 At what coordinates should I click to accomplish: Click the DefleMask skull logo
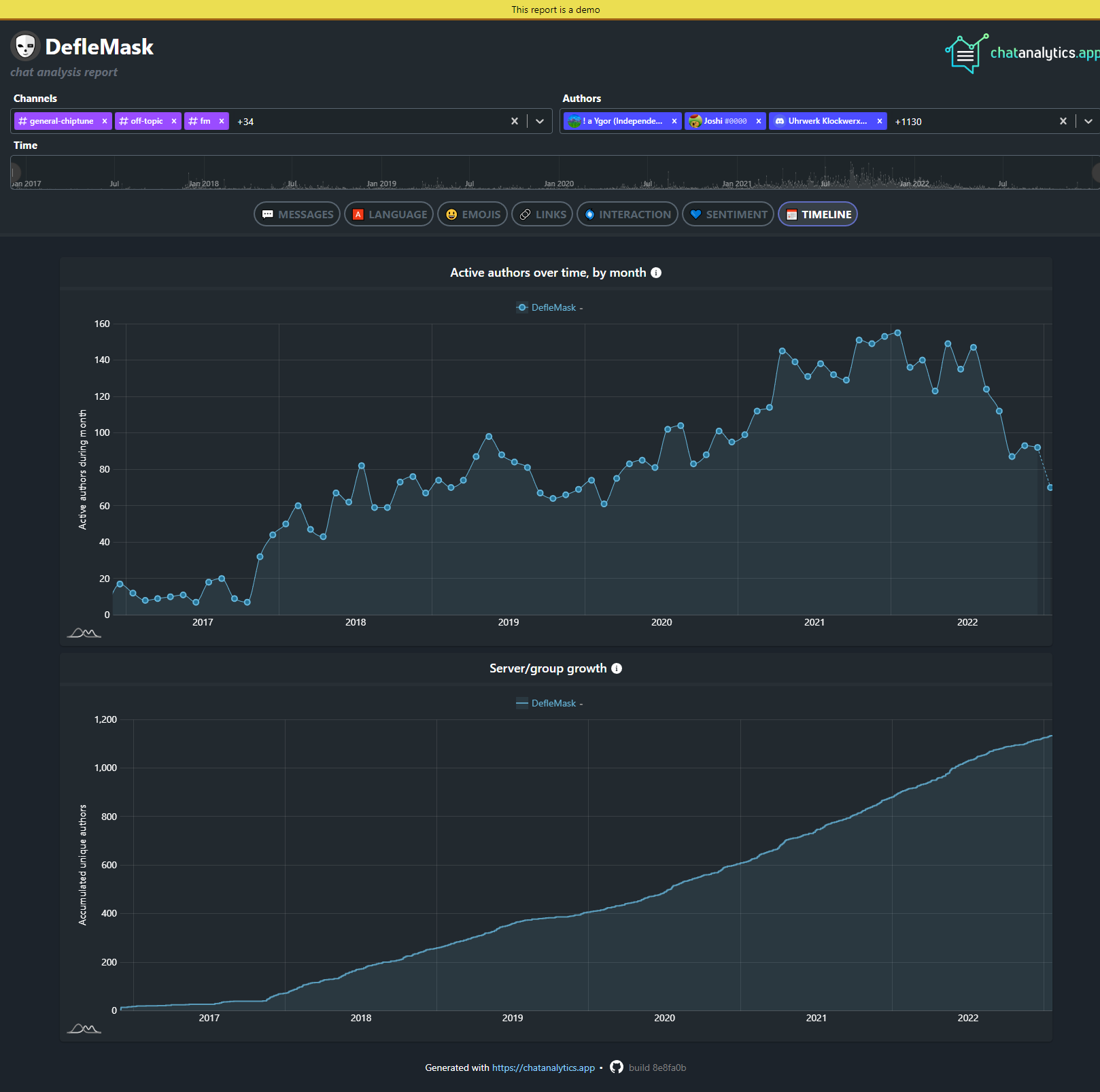[25, 46]
